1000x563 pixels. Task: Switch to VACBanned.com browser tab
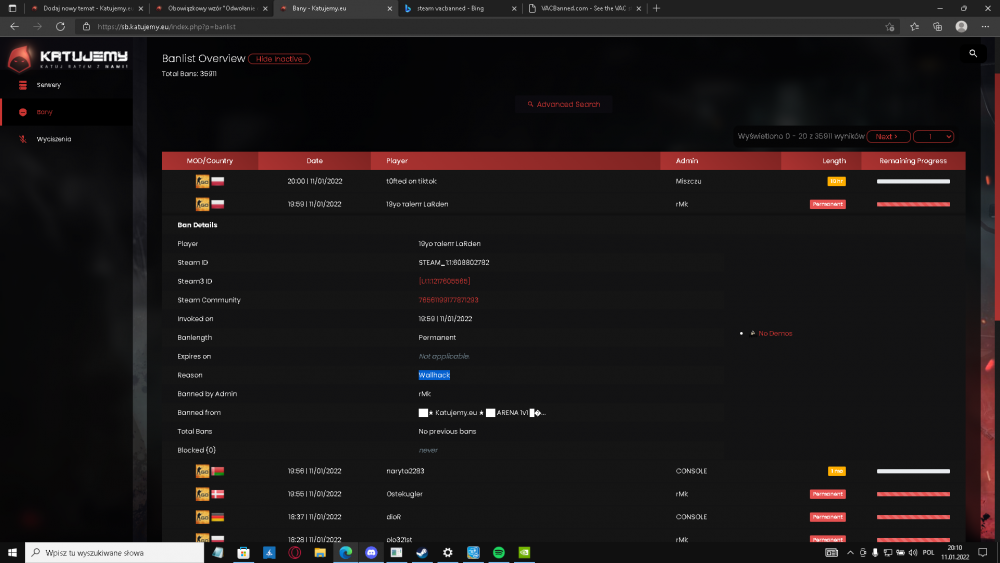585,8
